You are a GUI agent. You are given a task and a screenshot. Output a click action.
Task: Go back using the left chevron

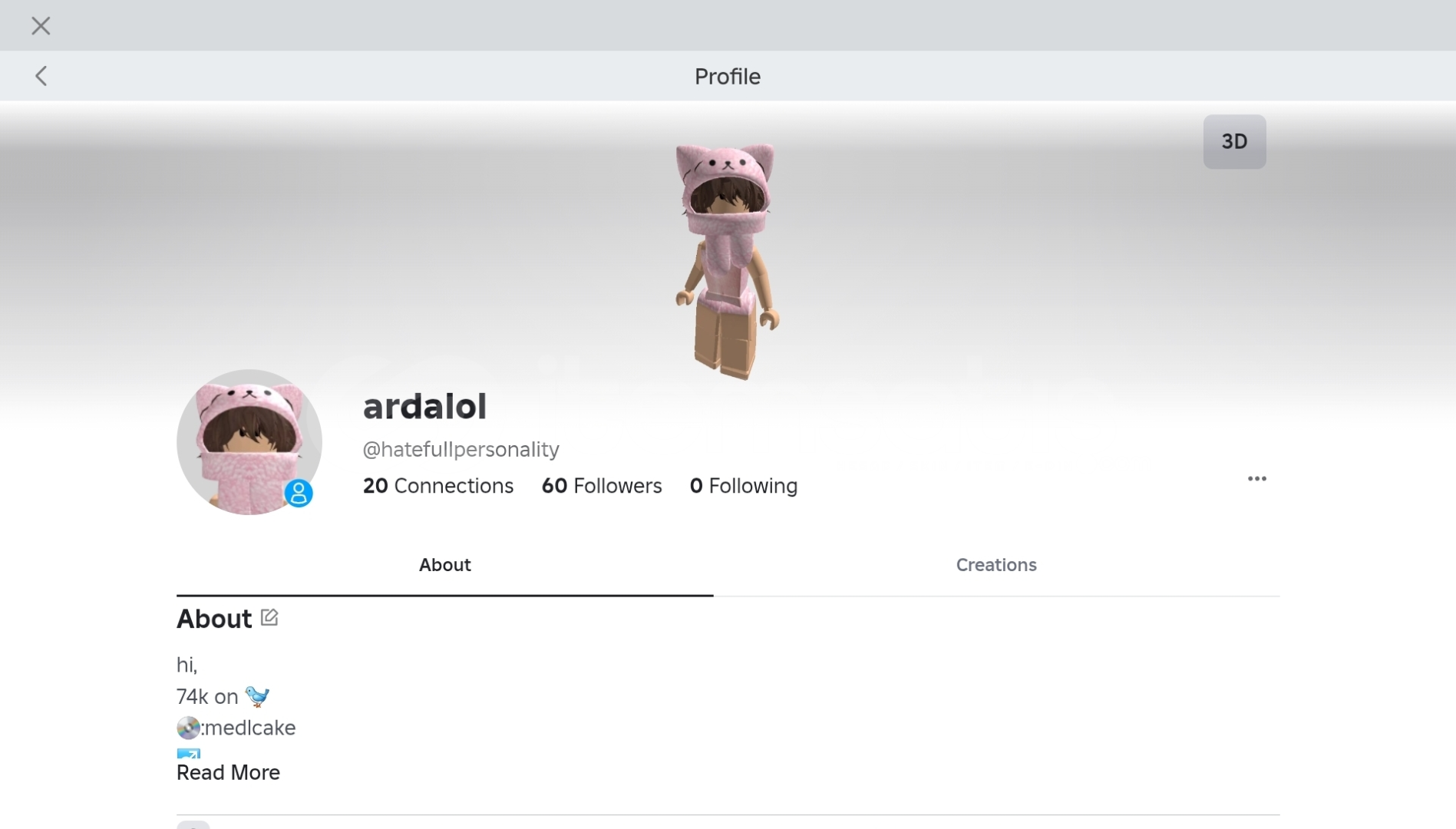click(x=41, y=76)
